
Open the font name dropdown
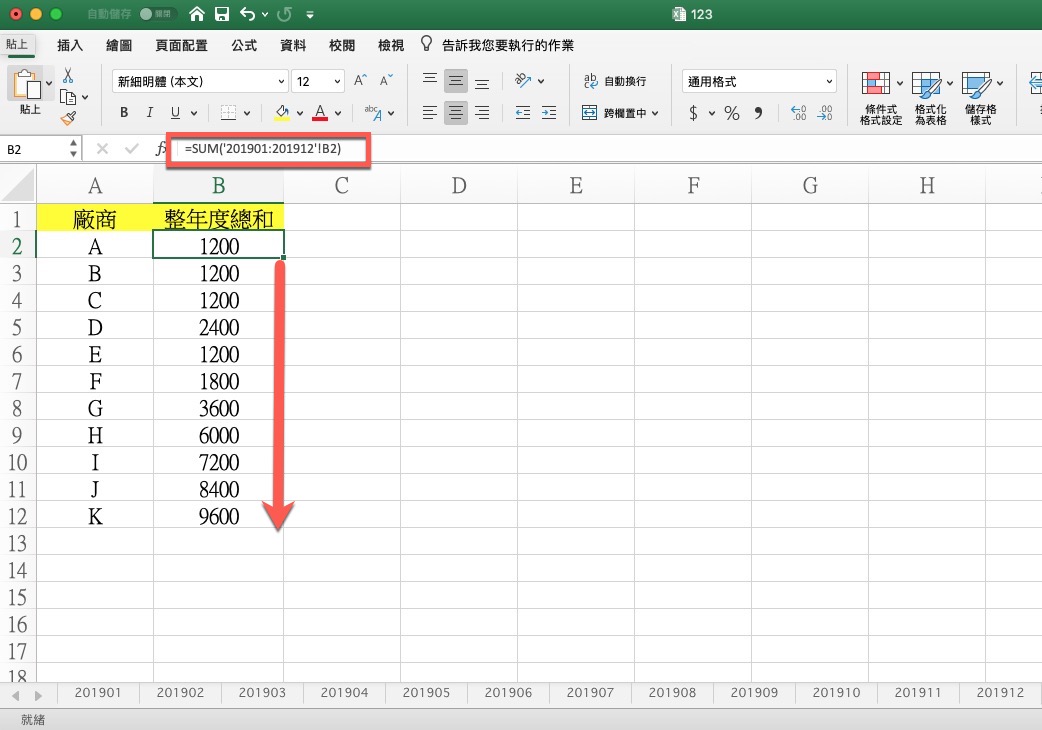(x=200, y=82)
